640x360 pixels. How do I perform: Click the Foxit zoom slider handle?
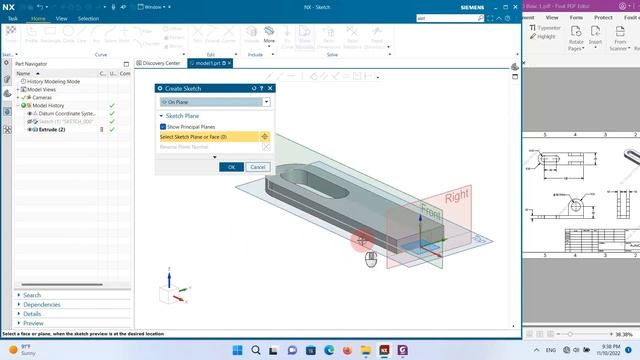tap(570, 334)
